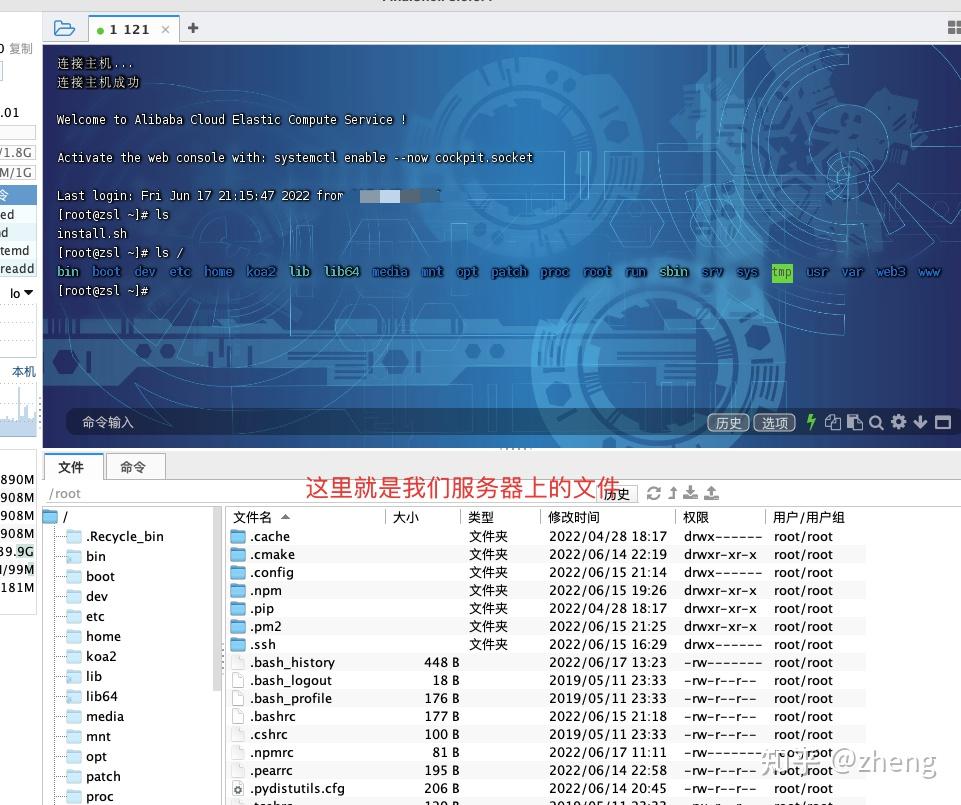The image size is (961, 805).
Task: Open settings via the gear icon
Action: pyautogui.click(x=897, y=422)
